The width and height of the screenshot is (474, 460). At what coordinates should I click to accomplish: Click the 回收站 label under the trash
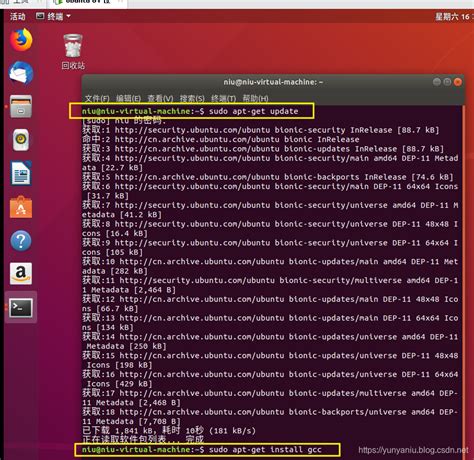click(x=73, y=66)
